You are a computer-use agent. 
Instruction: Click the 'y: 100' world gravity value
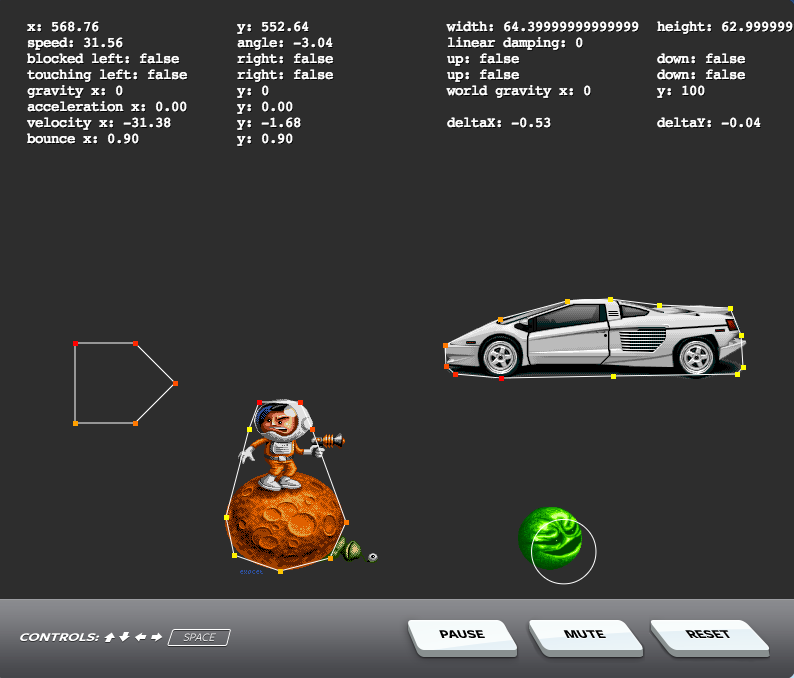pos(681,91)
